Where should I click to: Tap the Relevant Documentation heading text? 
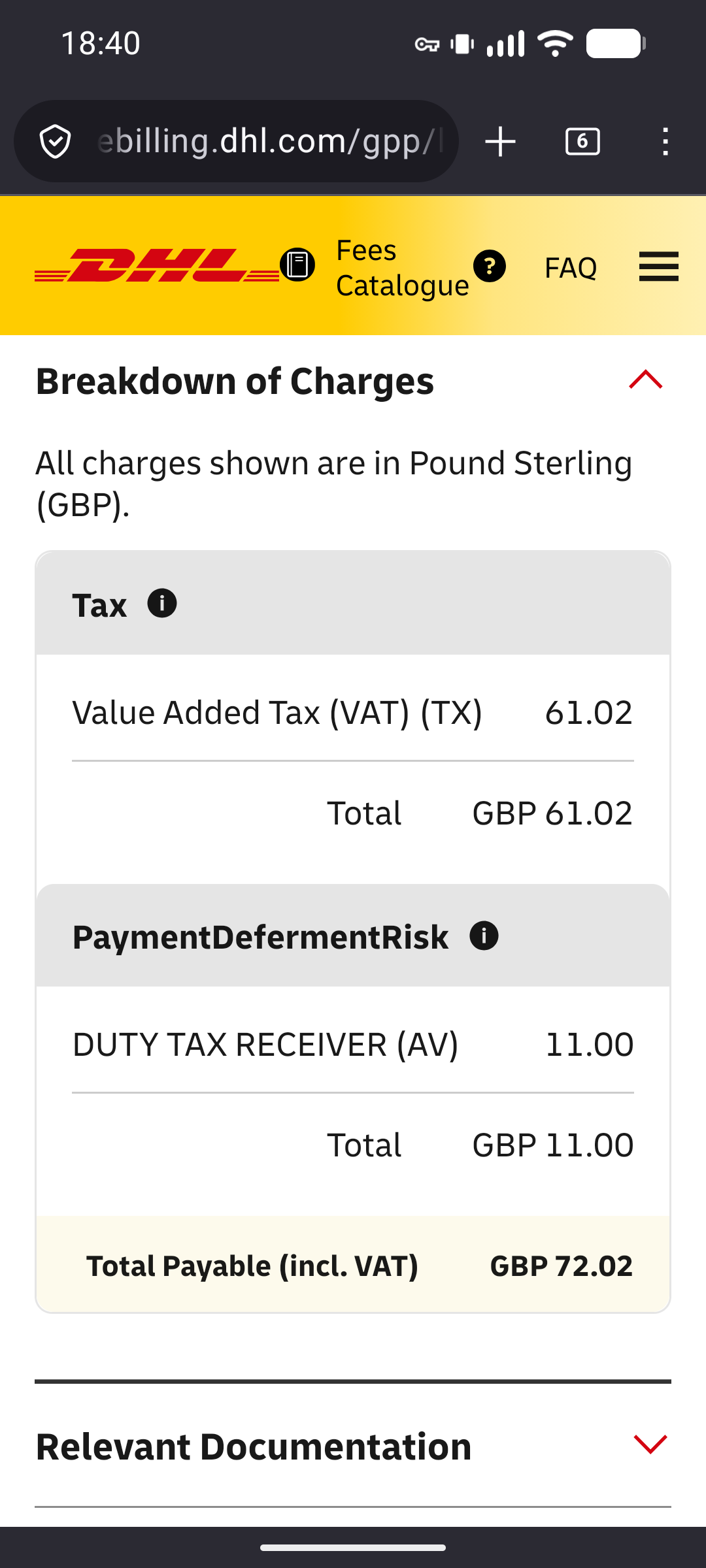254,1447
